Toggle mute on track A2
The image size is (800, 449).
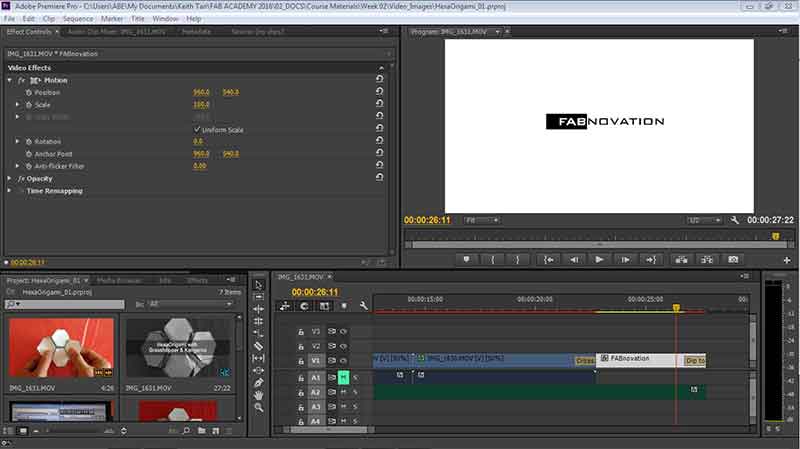(x=343, y=392)
